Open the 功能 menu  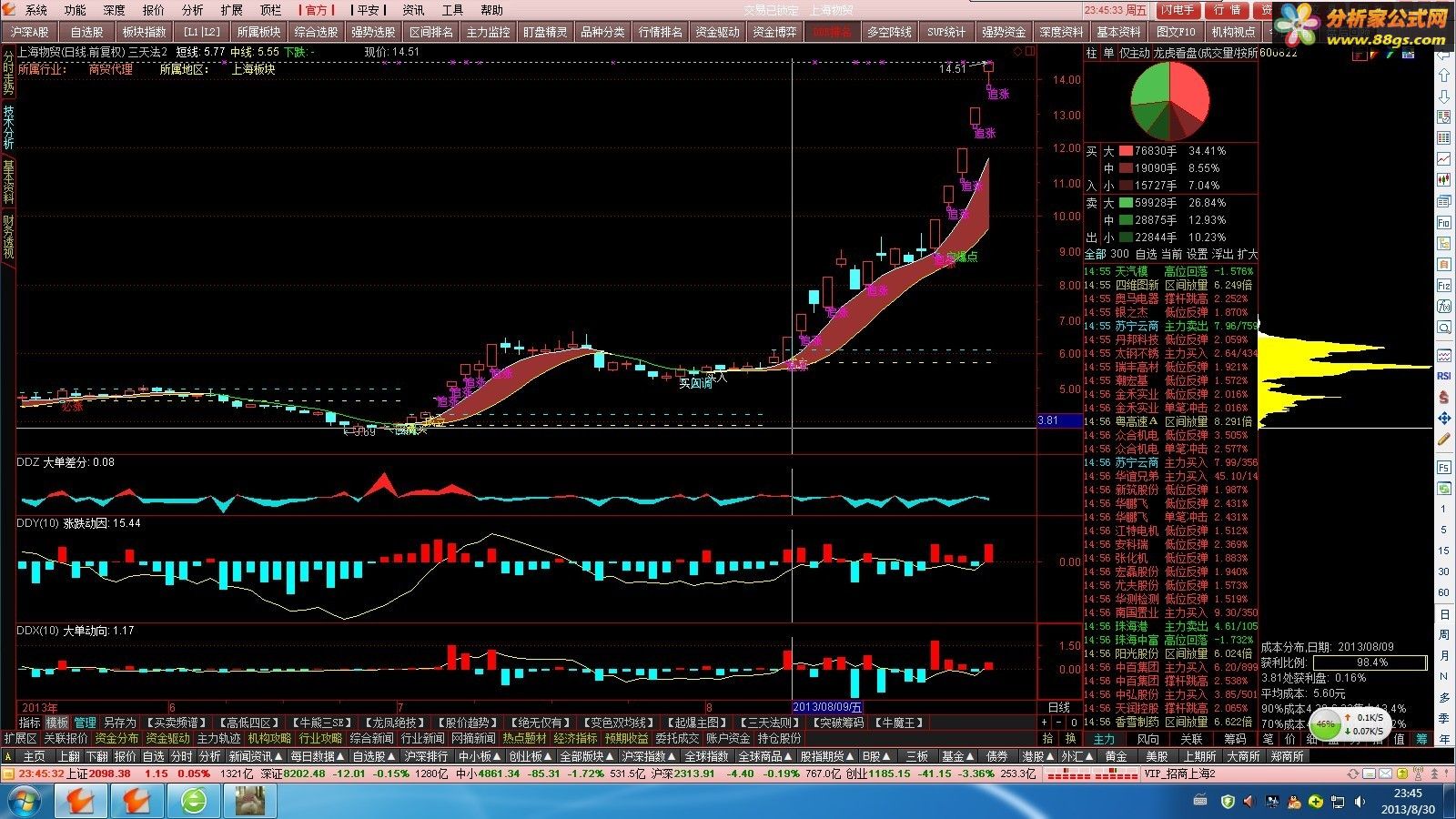(x=75, y=10)
